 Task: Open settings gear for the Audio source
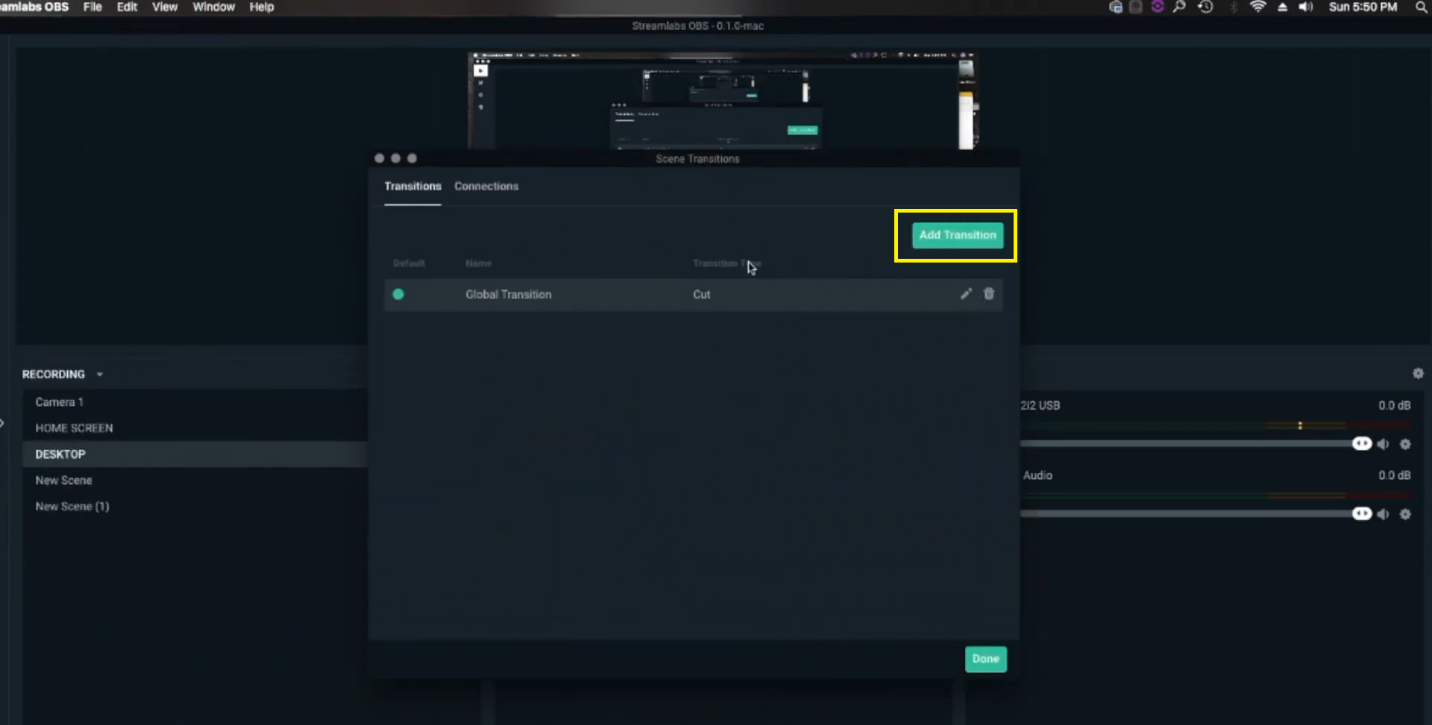click(x=1405, y=513)
